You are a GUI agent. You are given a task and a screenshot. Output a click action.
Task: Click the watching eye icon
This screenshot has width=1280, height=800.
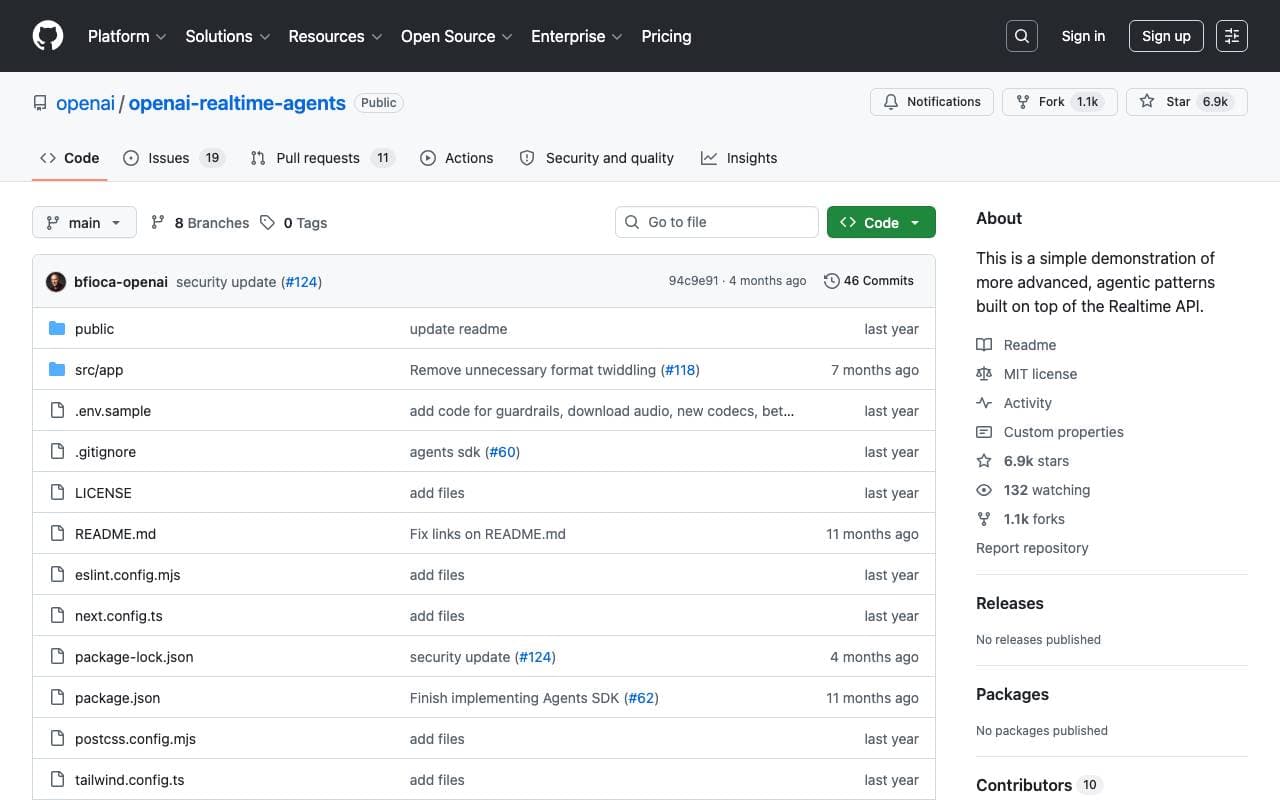tap(984, 490)
